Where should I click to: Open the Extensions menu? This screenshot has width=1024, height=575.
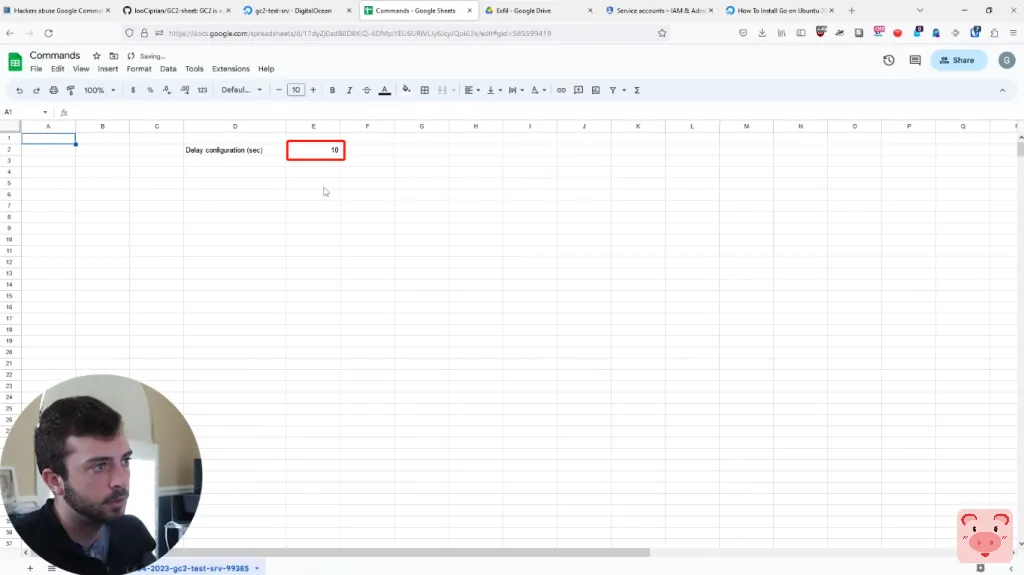tap(231, 69)
